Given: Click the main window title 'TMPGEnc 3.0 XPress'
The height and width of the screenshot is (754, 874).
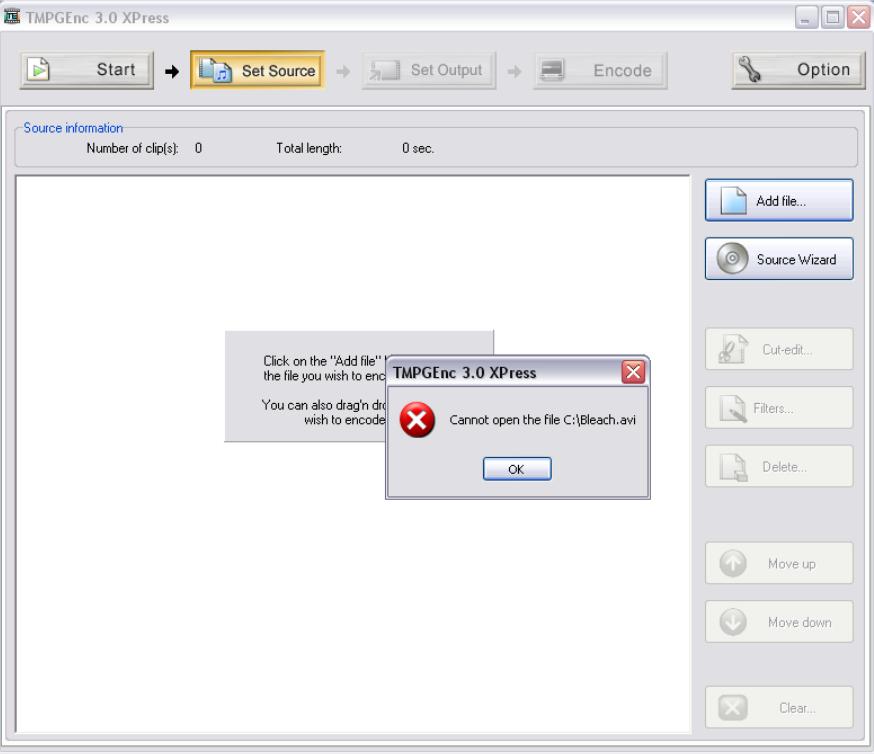Looking at the screenshot, I should point(97,18).
